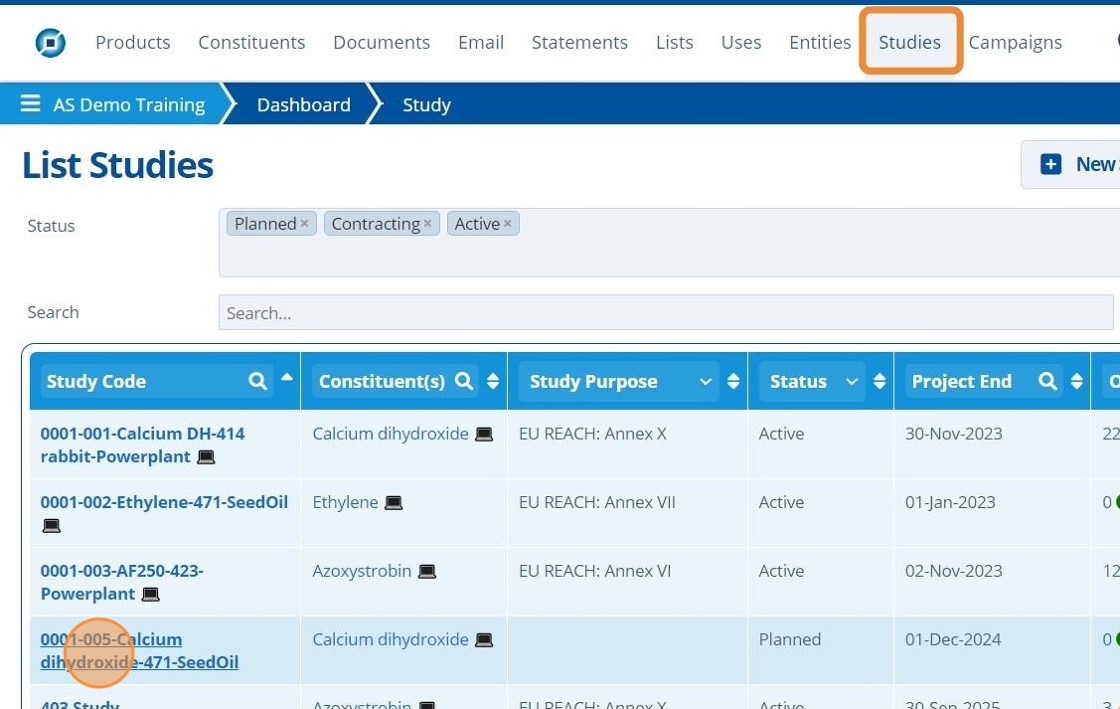This screenshot has width=1120, height=709.
Task: Open the Products menu
Action: [133, 42]
